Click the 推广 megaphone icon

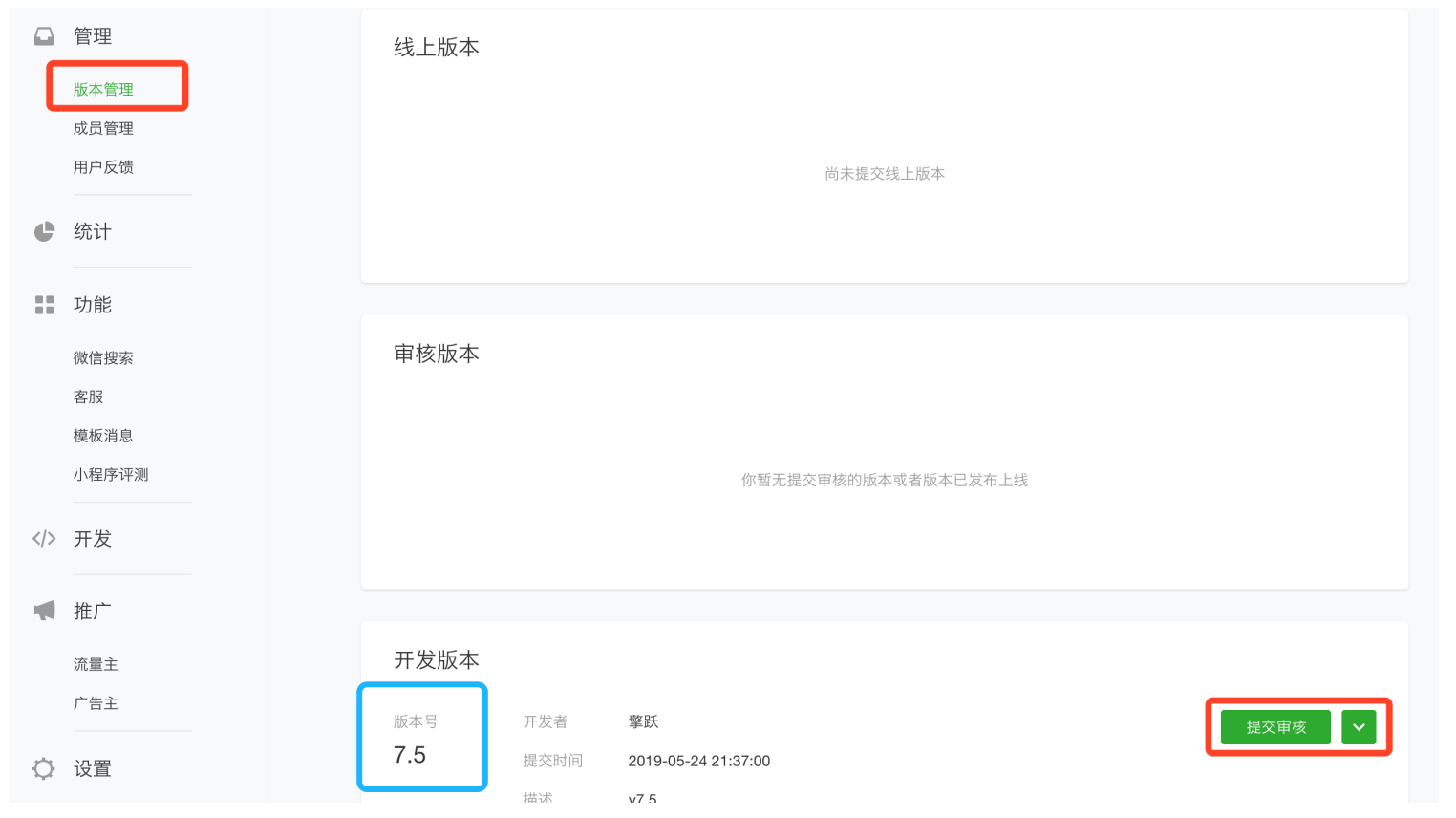point(44,611)
